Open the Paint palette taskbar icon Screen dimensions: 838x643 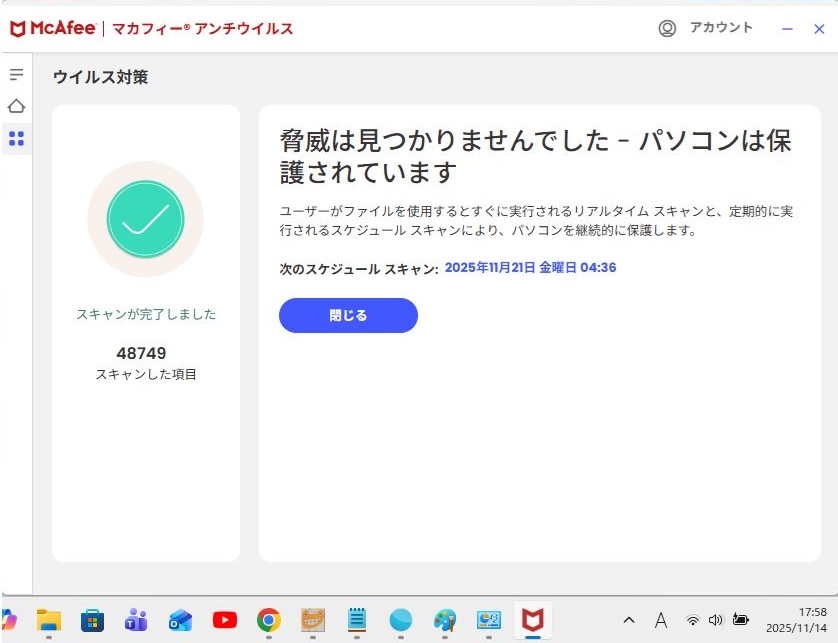pyautogui.click(x=445, y=620)
